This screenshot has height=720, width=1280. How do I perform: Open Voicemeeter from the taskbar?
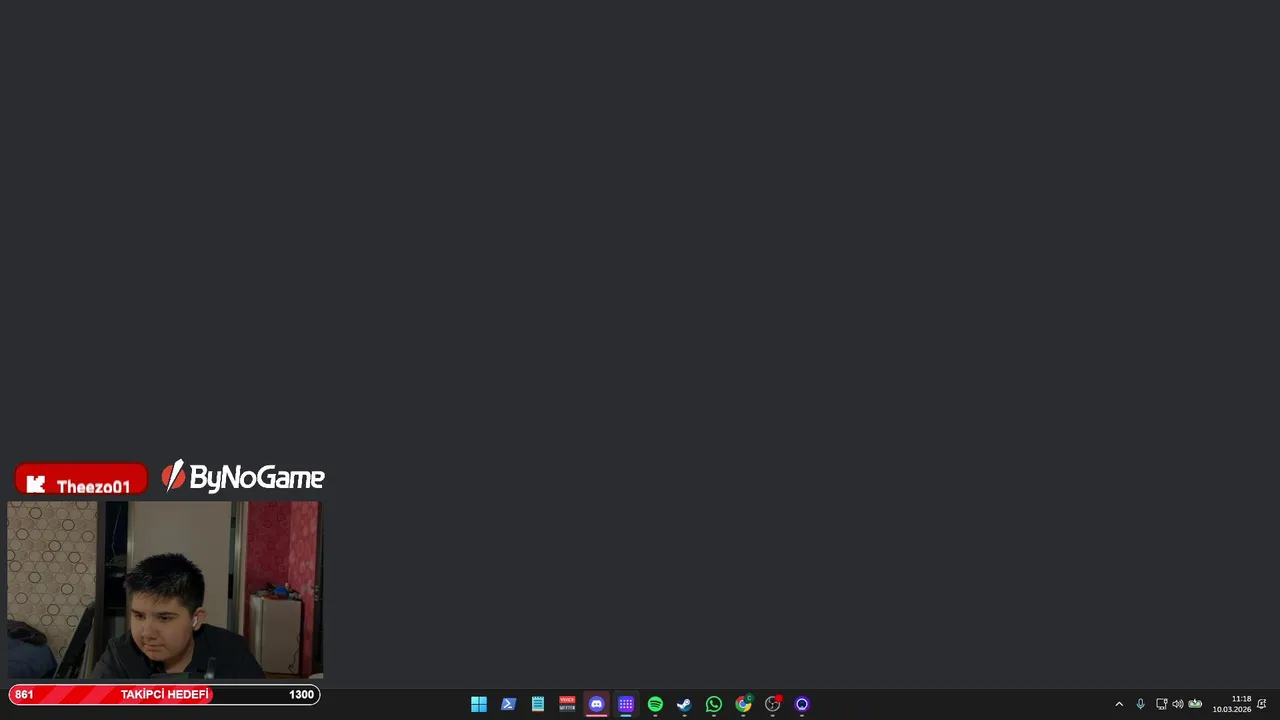(x=567, y=704)
